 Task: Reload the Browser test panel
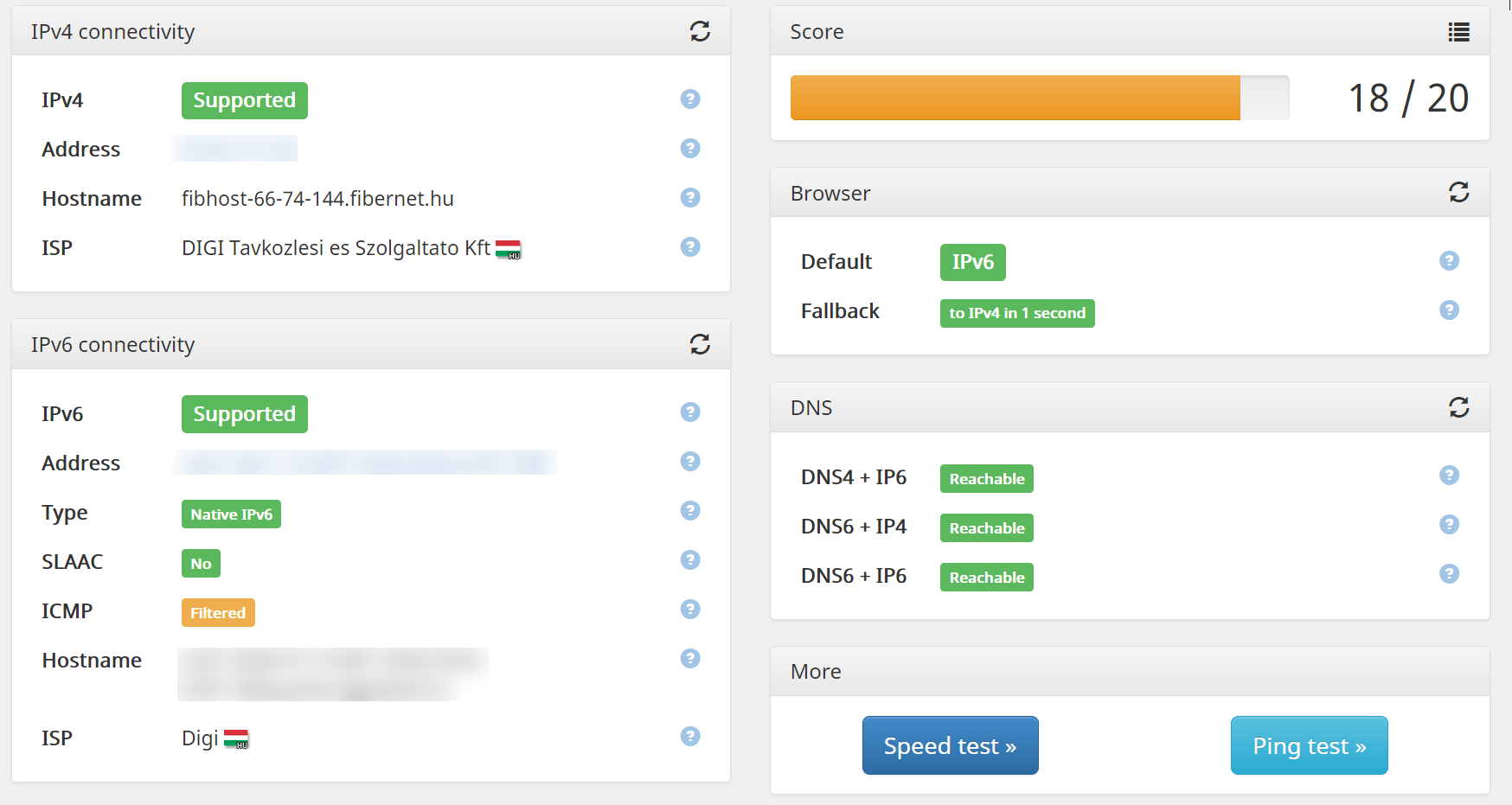pos(1458,192)
